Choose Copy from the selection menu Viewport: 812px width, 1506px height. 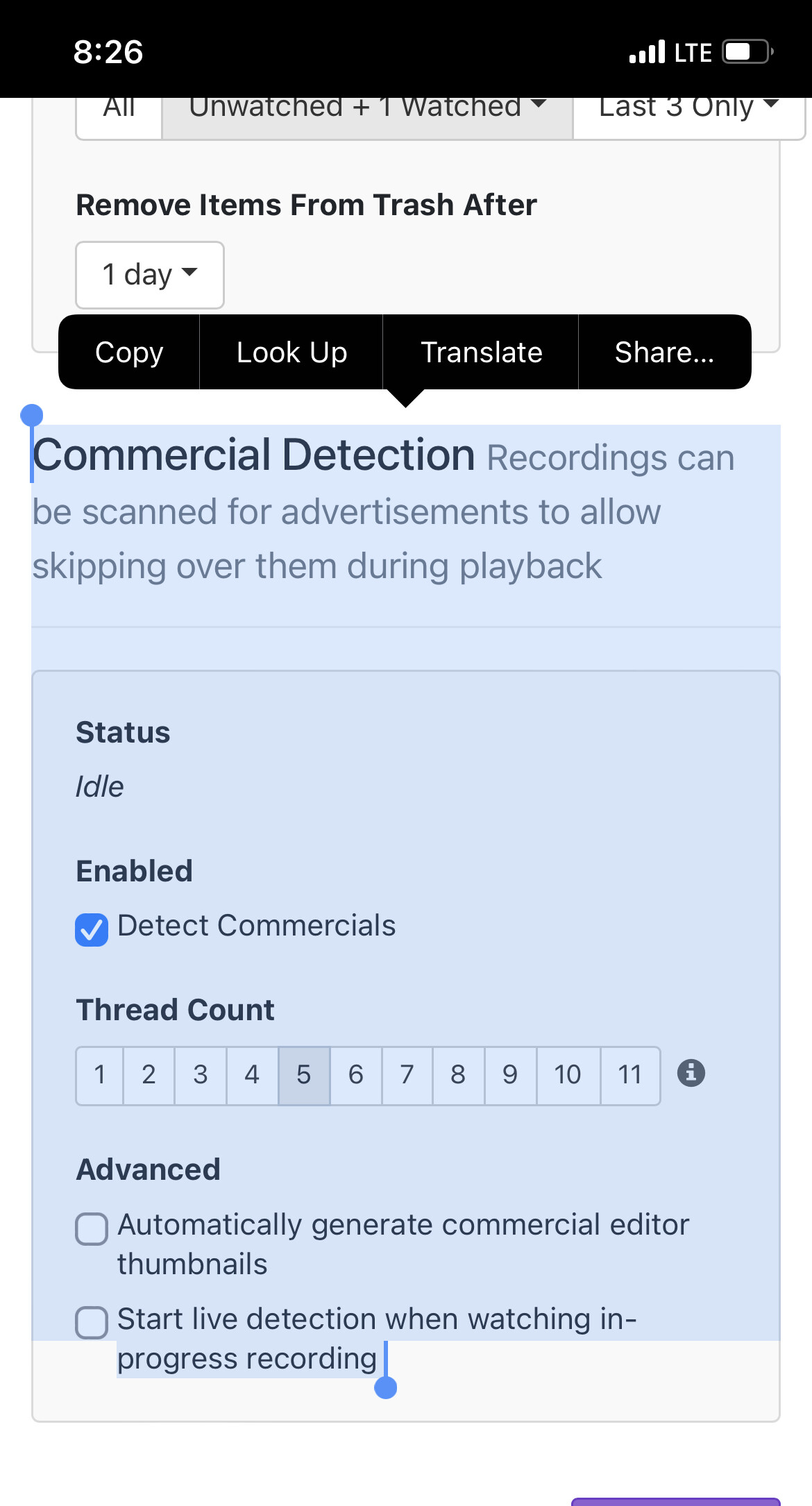click(129, 353)
